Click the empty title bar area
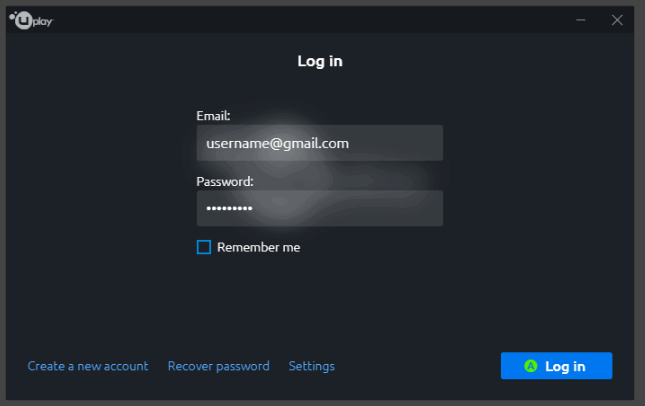Screen dimensions: 645x406 point(313,20)
